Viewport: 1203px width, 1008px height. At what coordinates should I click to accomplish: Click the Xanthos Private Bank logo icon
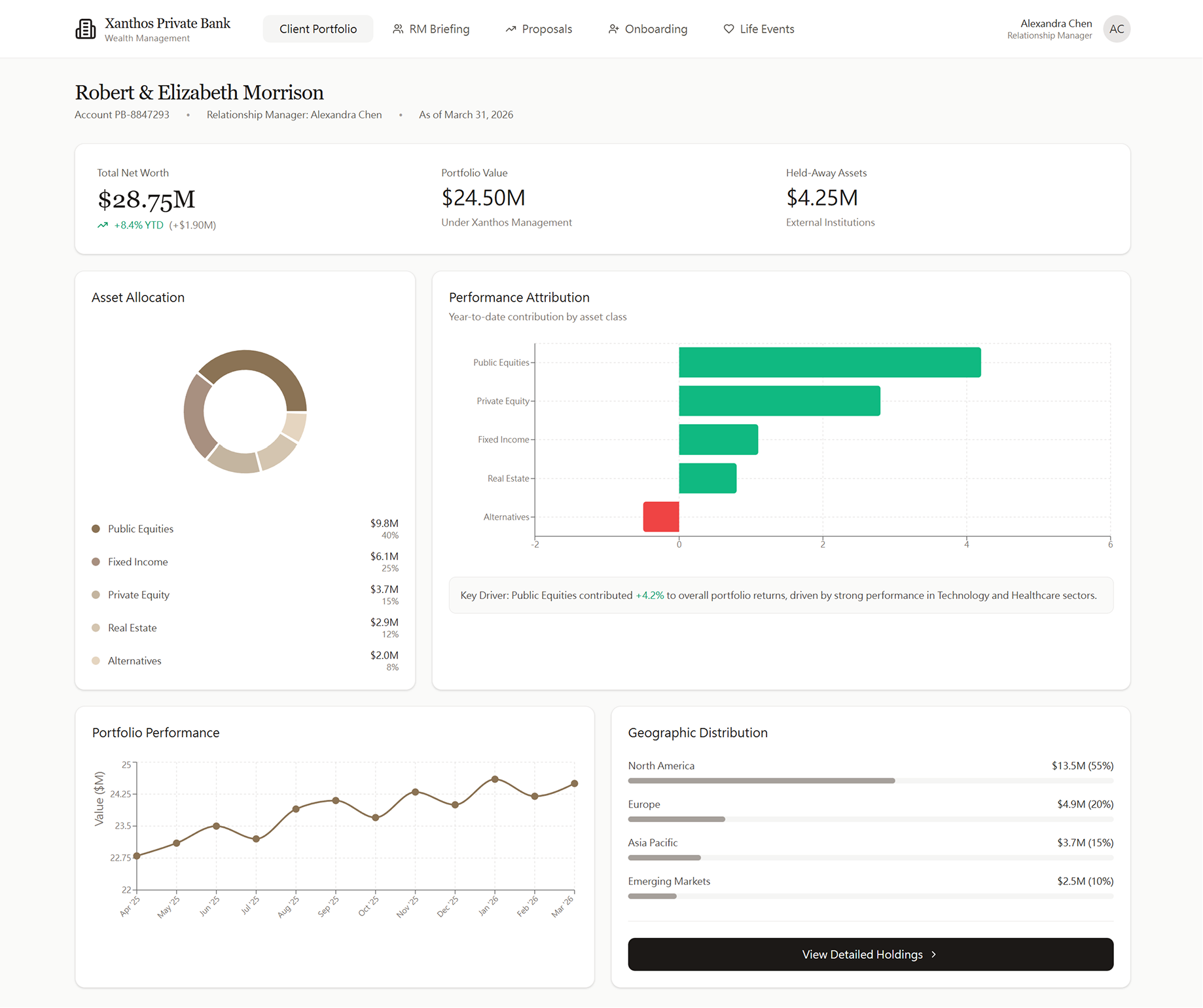(86, 28)
